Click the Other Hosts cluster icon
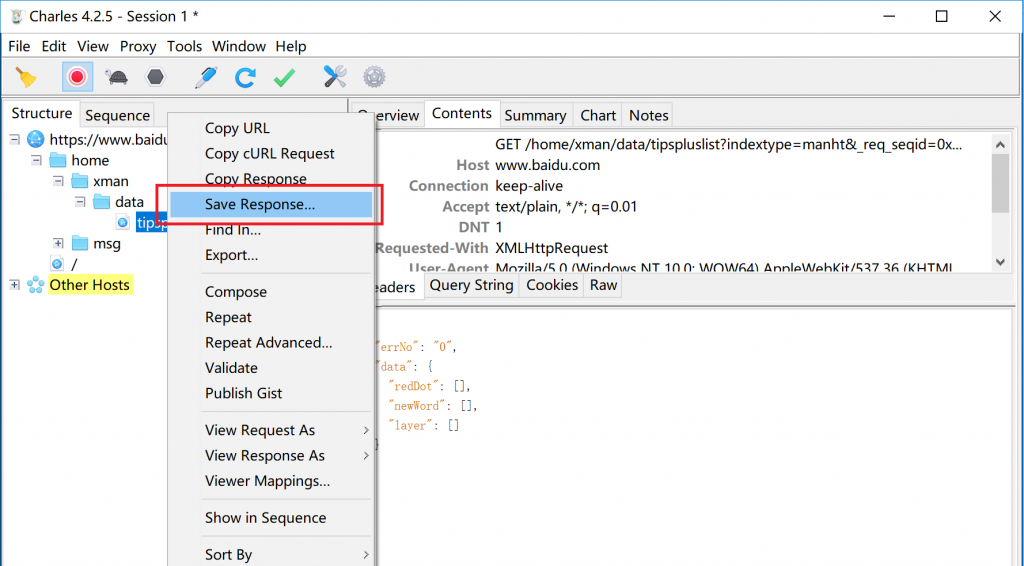The height and width of the screenshot is (566, 1024). coord(36,285)
